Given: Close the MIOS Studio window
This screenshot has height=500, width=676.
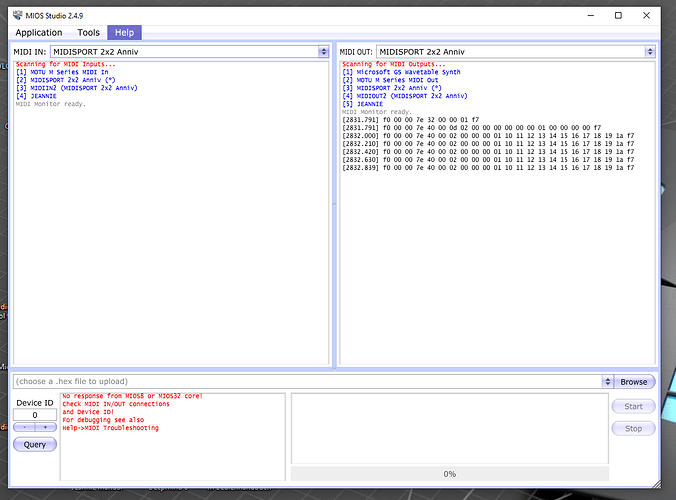Looking at the screenshot, I should (646, 16).
